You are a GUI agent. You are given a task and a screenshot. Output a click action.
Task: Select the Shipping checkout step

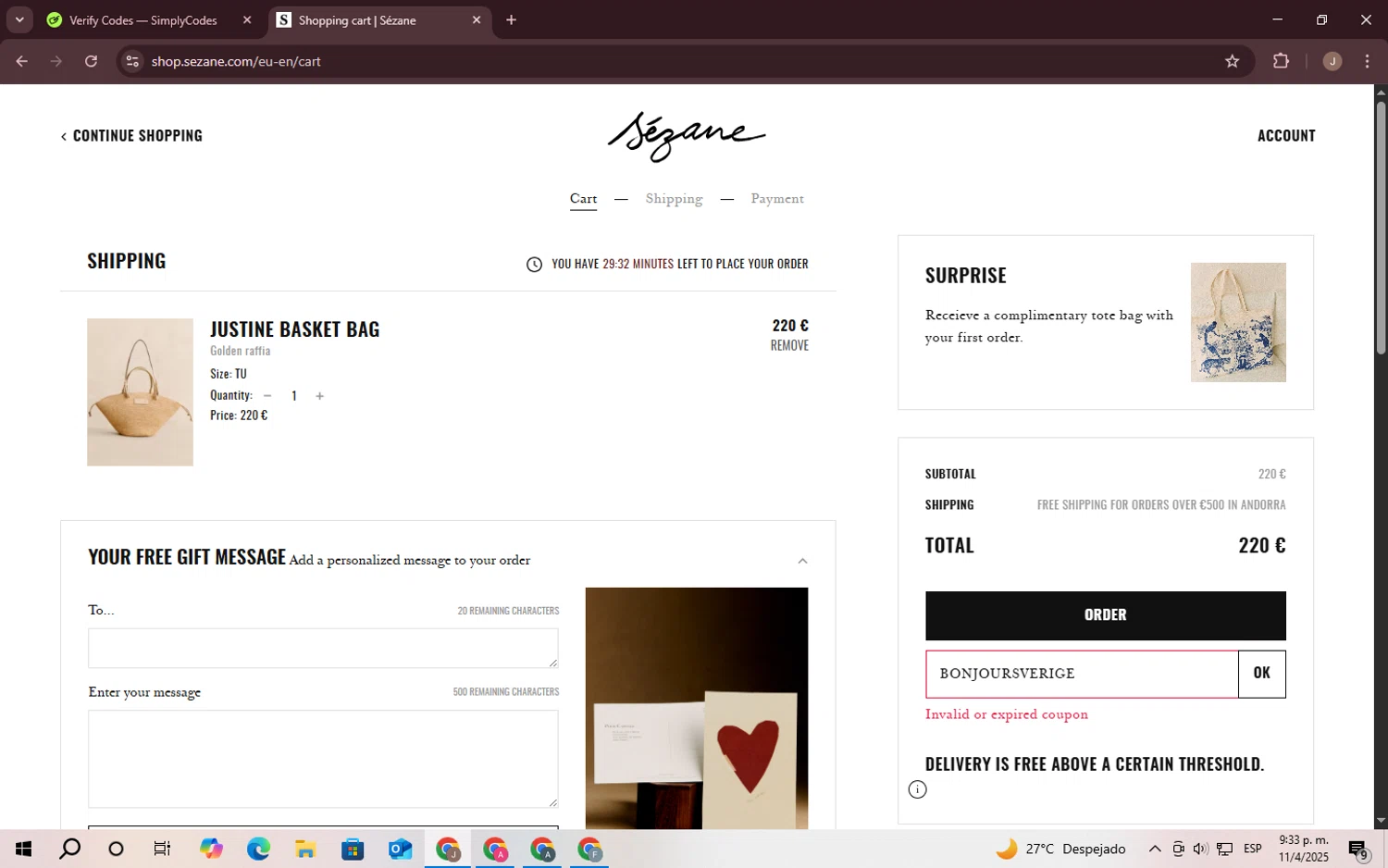coord(674,199)
